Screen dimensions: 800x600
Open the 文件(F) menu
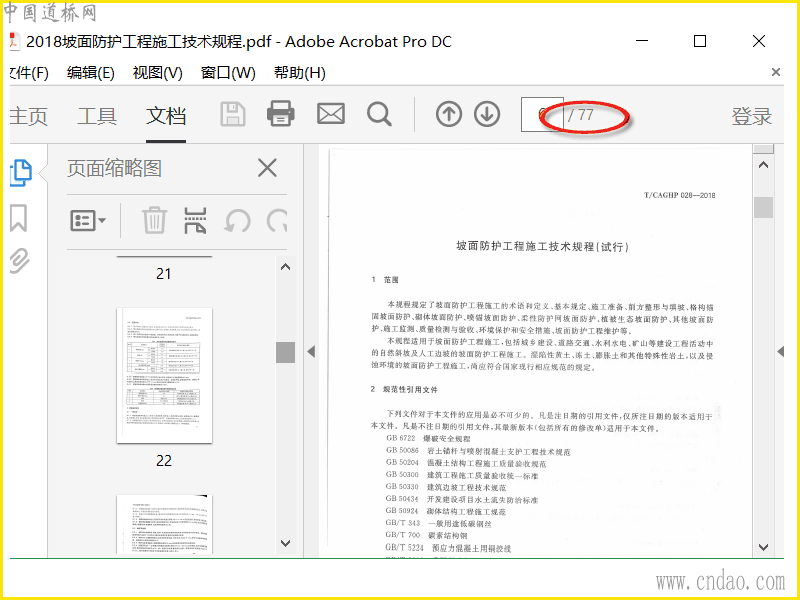29,73
